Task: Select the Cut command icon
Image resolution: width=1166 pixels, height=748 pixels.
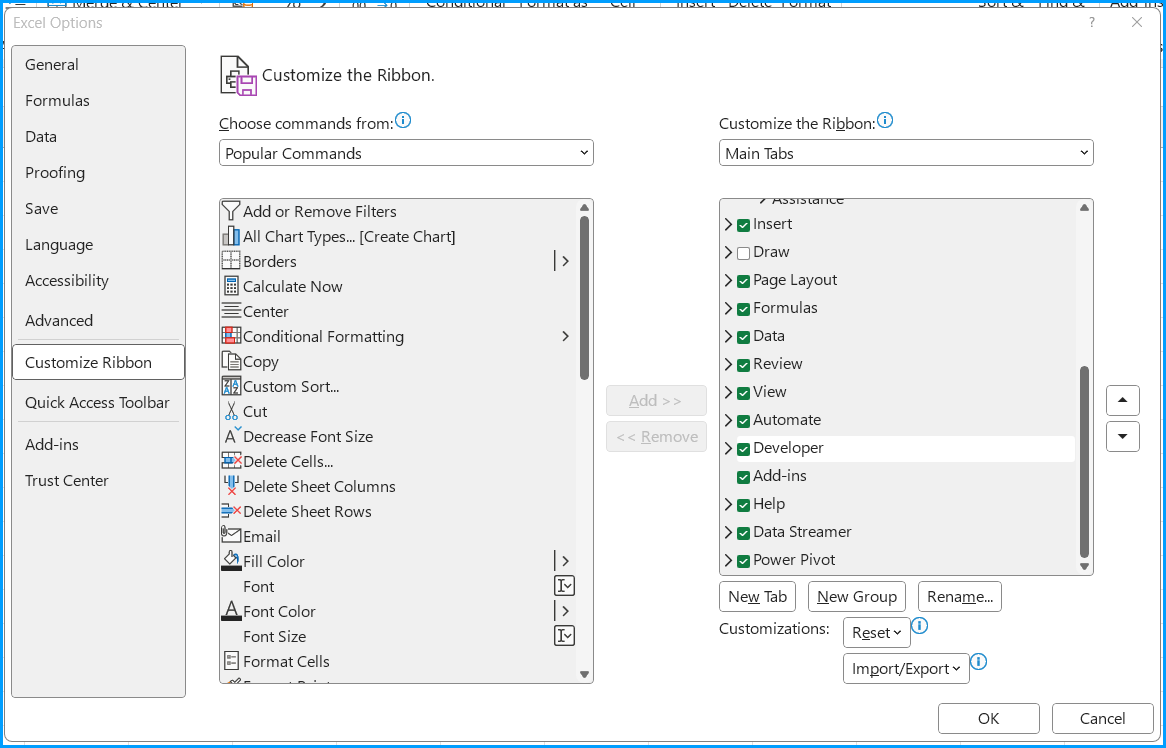Action: pyautogui.click(x=231, y=411)
